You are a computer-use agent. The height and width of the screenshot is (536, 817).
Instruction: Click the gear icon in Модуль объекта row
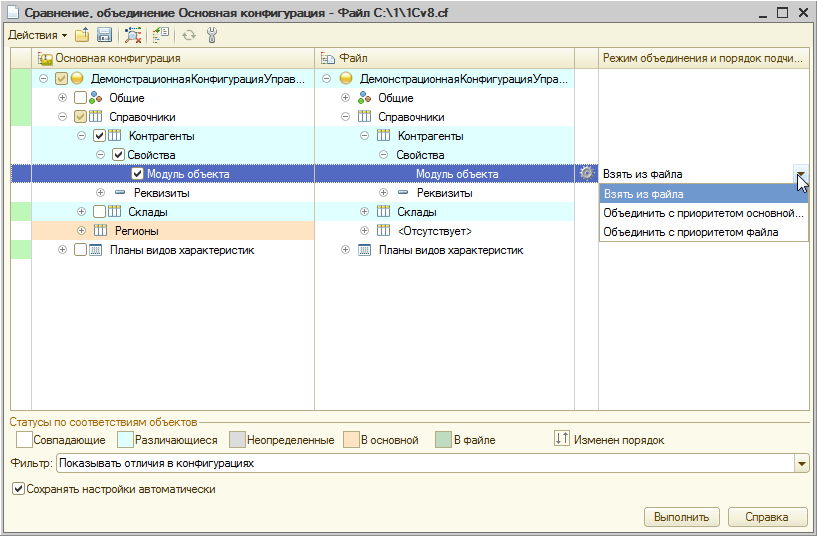pyautogui.click(x=587, y=173)
